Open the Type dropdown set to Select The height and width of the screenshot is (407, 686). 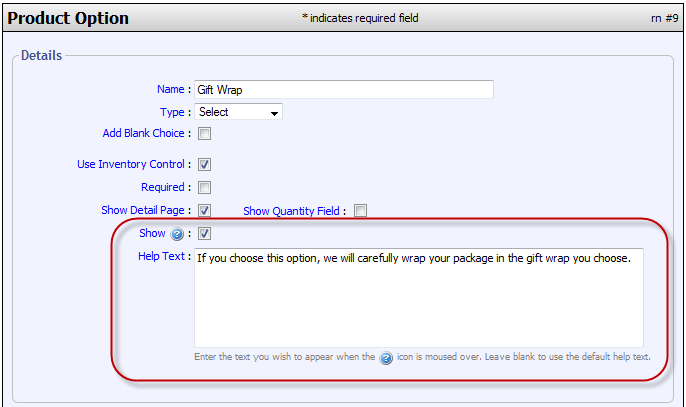[x=238, y=112]
